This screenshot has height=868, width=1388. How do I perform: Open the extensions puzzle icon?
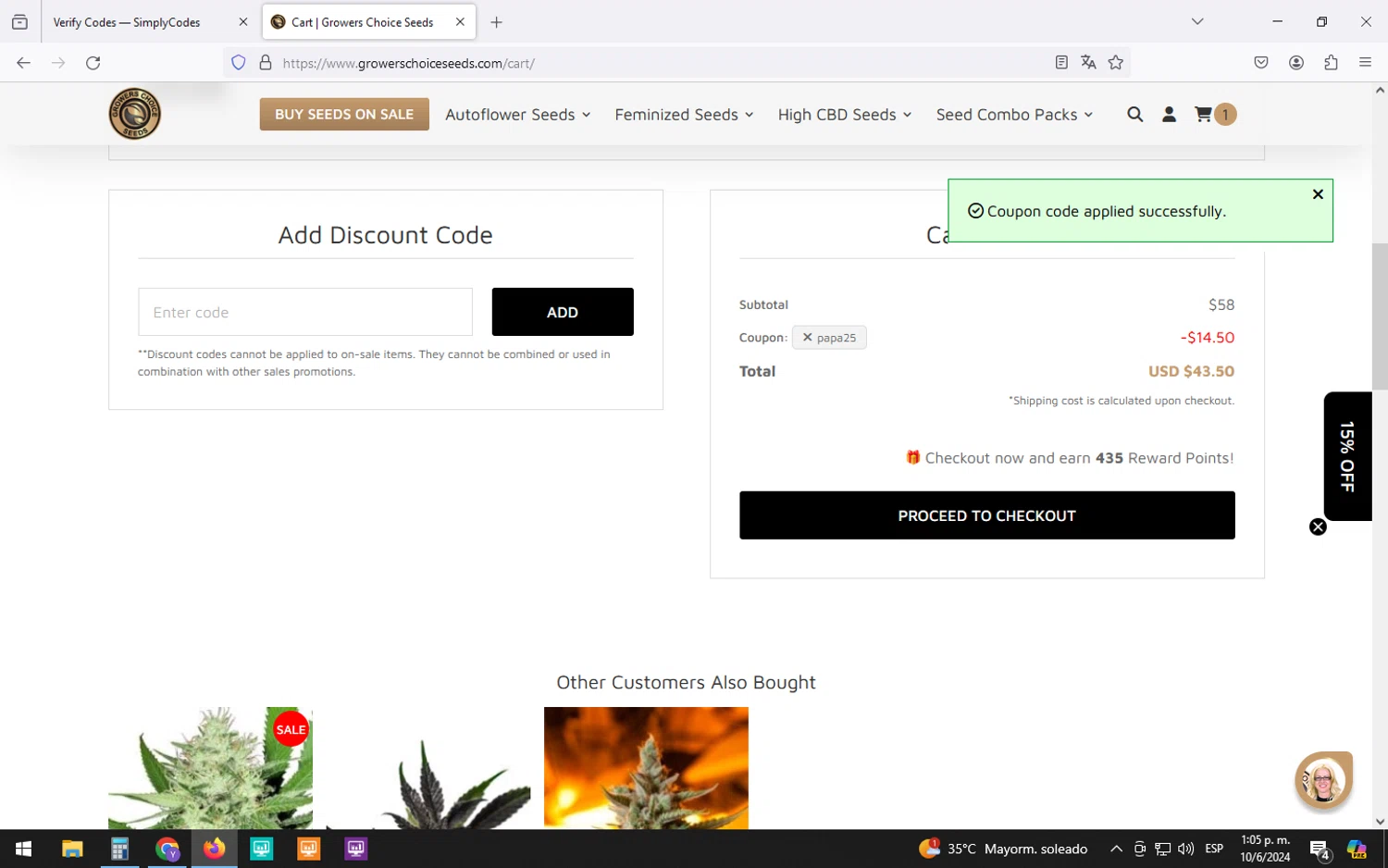(1331, 63)
